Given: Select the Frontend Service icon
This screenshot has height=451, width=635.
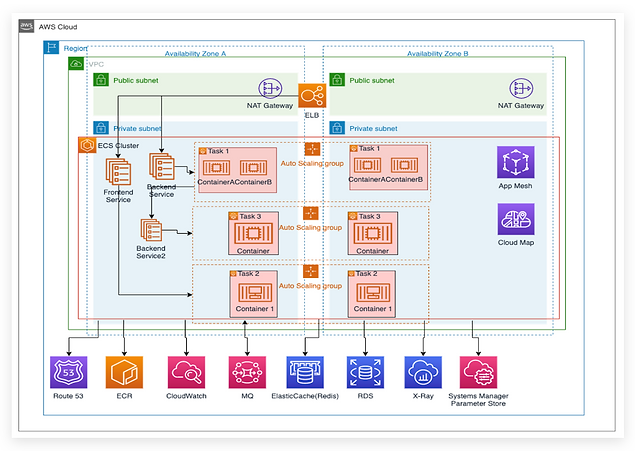Looking at the screenshot, I should pyautogui.click(x=118, y=172).
